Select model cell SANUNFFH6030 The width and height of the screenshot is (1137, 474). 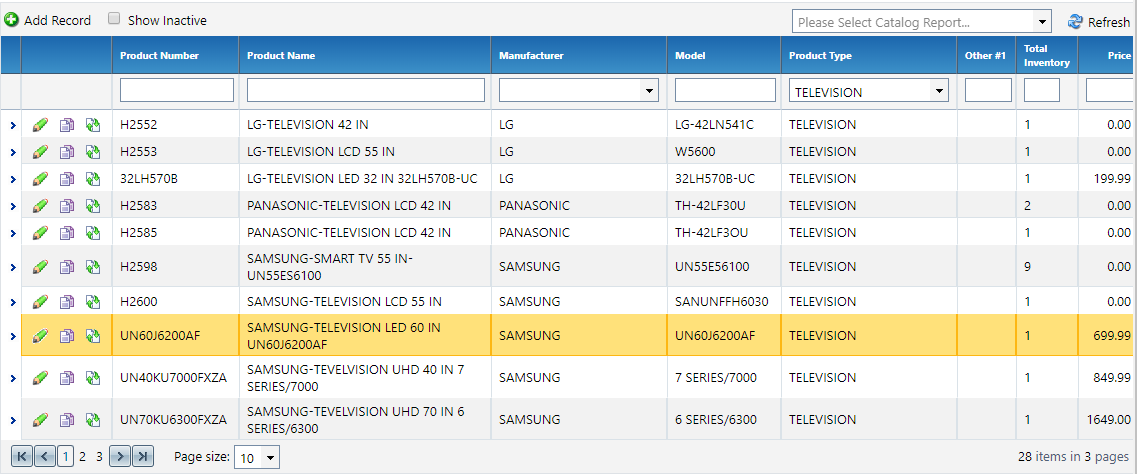coord(722,301)
